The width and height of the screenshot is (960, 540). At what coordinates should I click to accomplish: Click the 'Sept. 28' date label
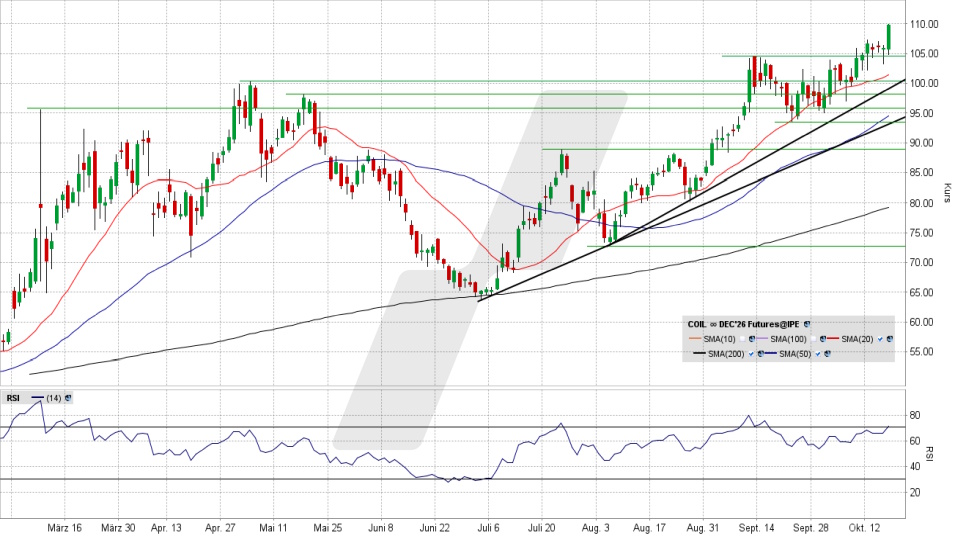click(x=811, y=528)
